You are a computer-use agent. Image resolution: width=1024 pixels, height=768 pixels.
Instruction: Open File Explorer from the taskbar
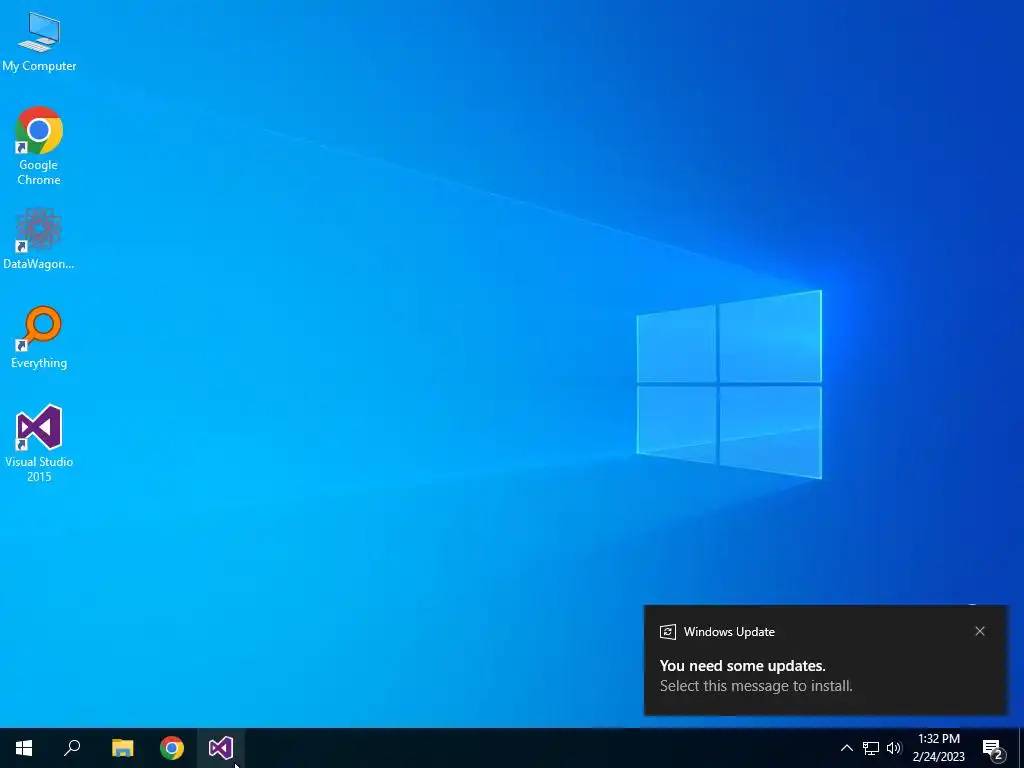[x=122, y=748]
